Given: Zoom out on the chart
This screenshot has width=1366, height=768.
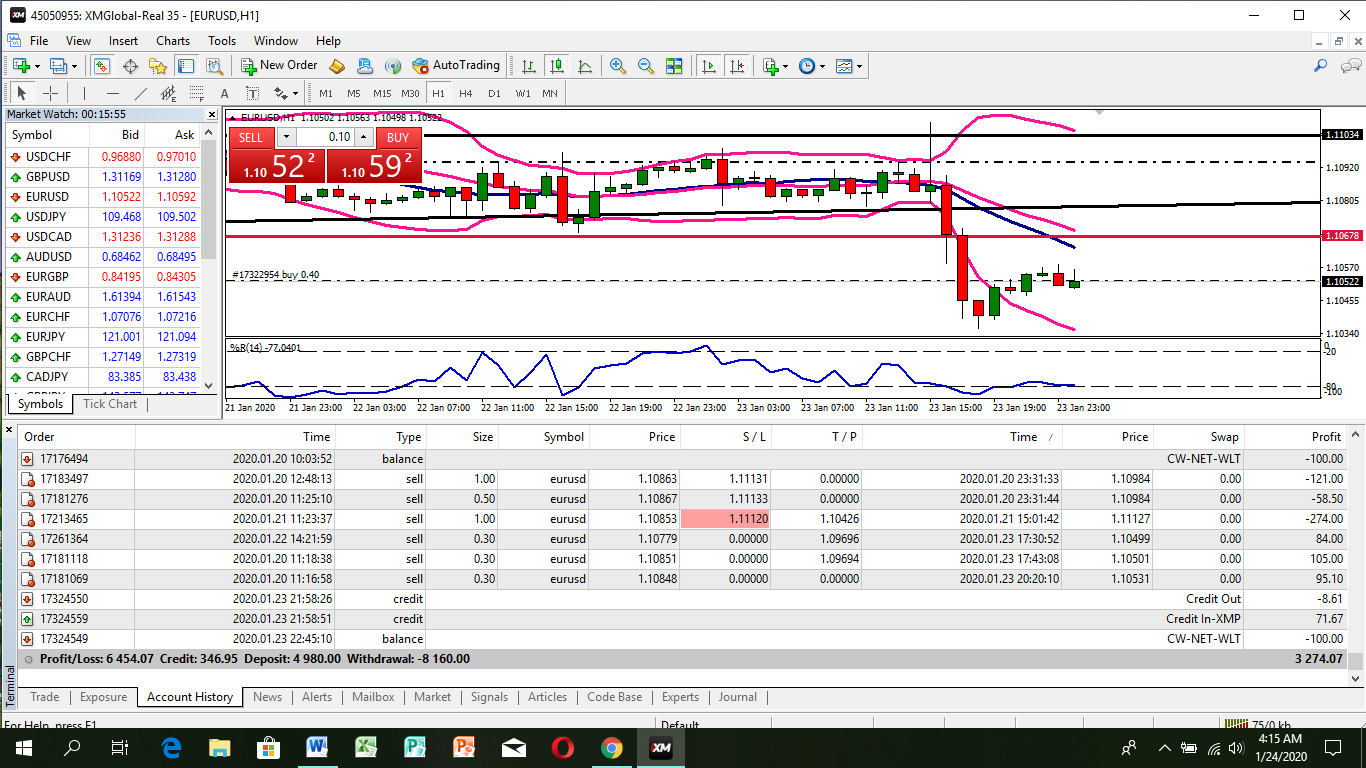Looking at the screenshot, I should pyautogui.click(x=646, y=66).
